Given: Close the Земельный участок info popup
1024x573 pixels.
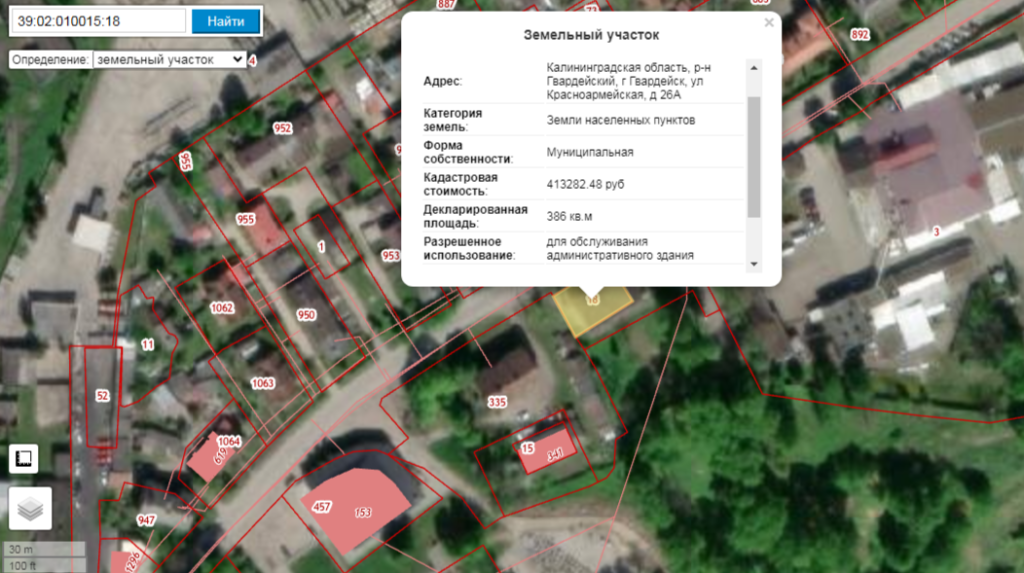Looking at the screenshot, I should pos(768,22).
